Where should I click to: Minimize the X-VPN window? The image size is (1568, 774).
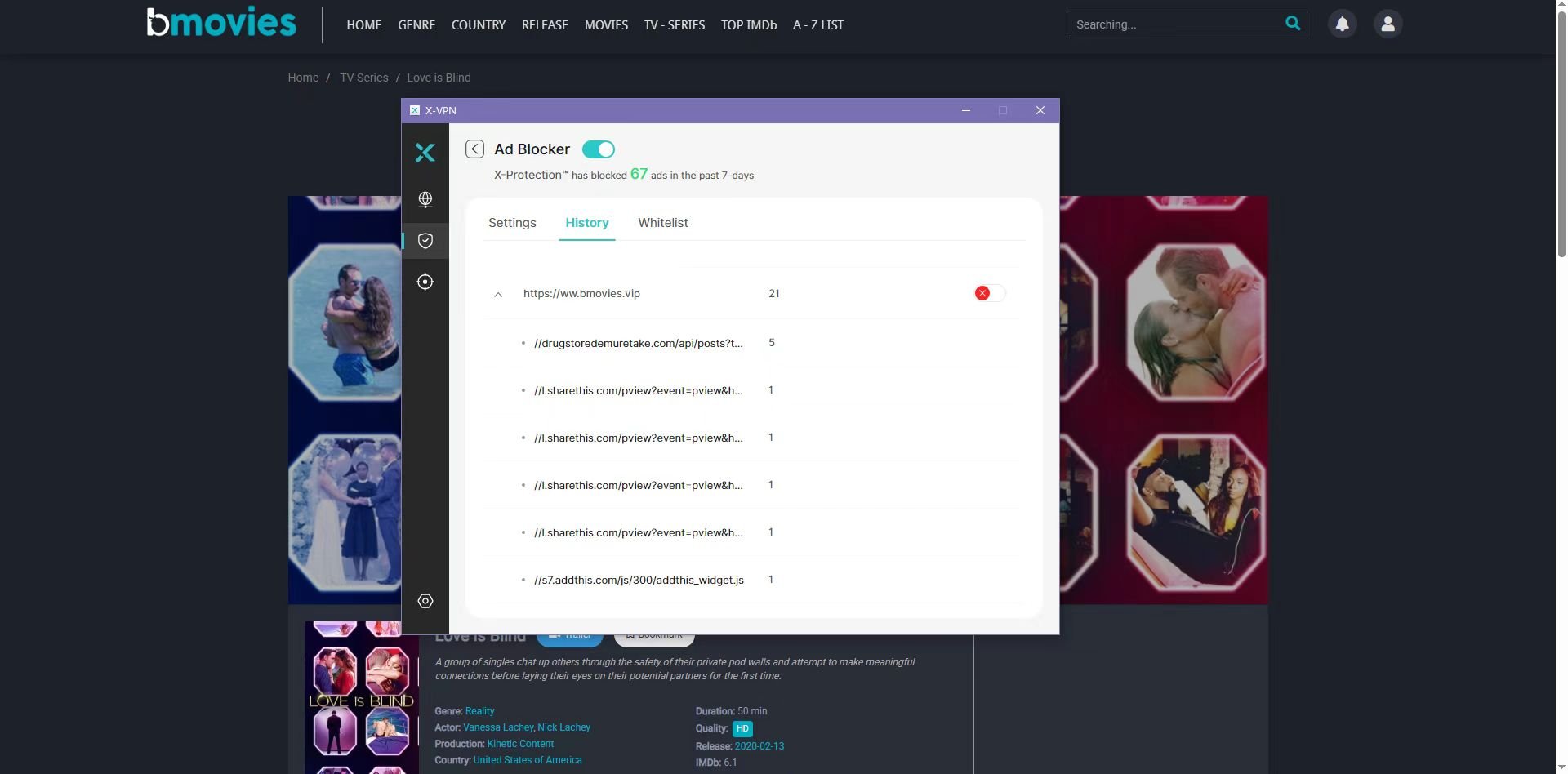[966, 110]
